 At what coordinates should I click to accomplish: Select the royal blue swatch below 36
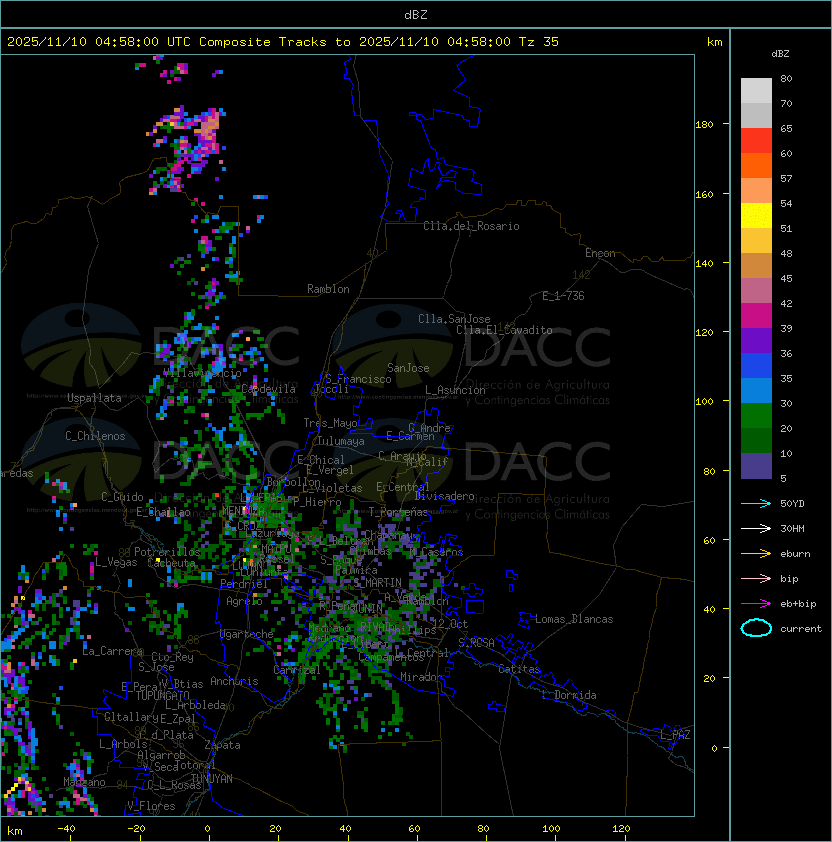point(756,365)
